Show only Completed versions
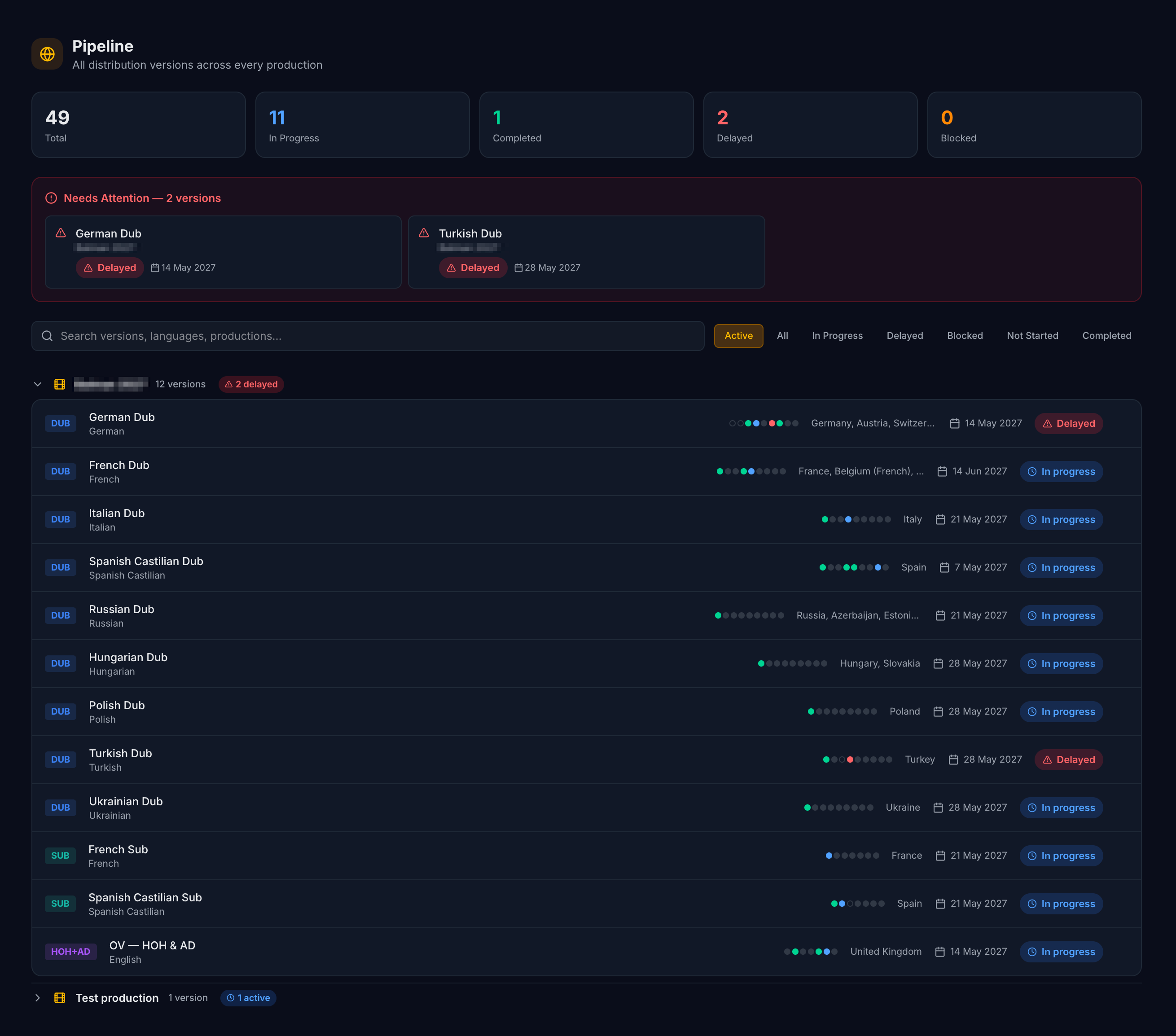 (1106, 336)
